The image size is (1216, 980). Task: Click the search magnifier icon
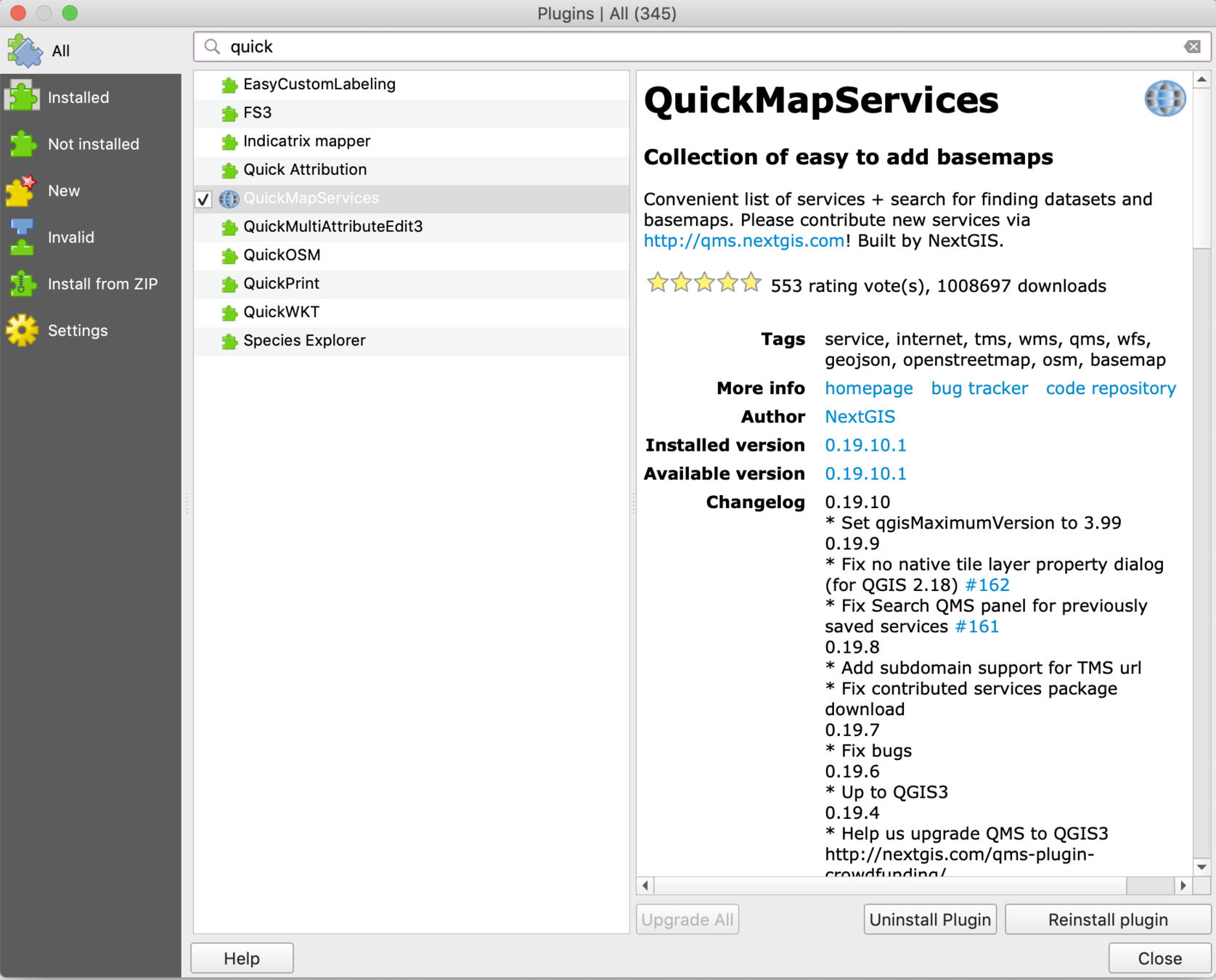pos(212,47)
